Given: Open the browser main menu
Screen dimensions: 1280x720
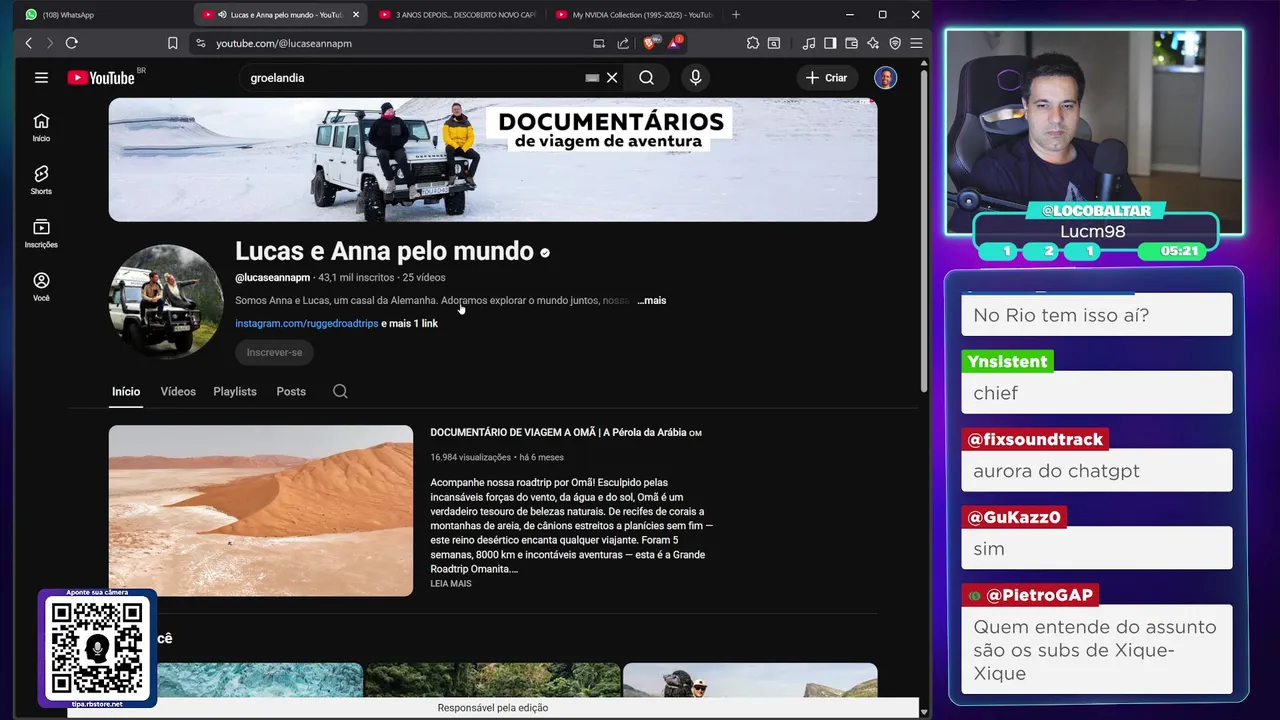Looking at the screenshot, I should pyautogui.click(x=916, y=43).
